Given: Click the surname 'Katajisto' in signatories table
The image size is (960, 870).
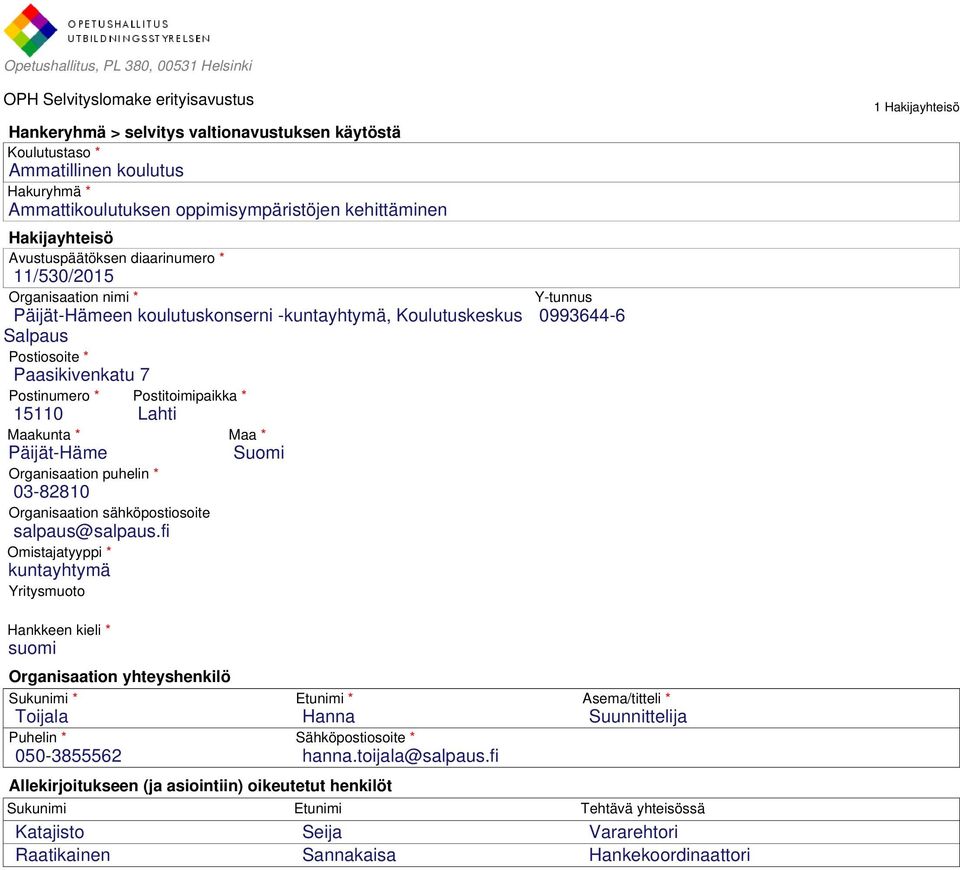Looking at the screenshot, I should coord(50,832).
